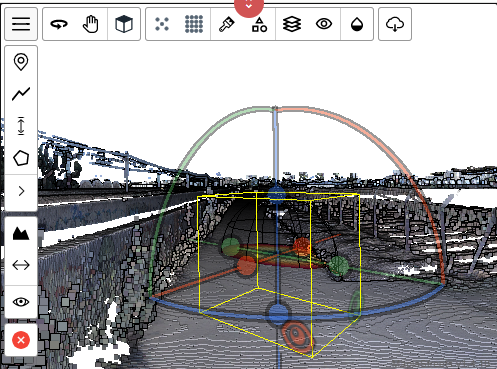Viewport: 497px width, 369px height.
Task: Click the front red sphere handle
Action: point(246,266)
